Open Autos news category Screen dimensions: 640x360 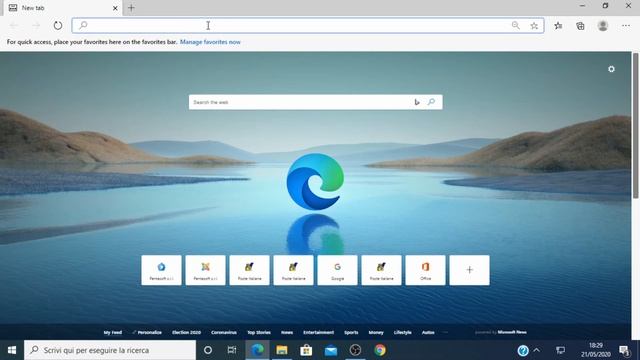428,332
